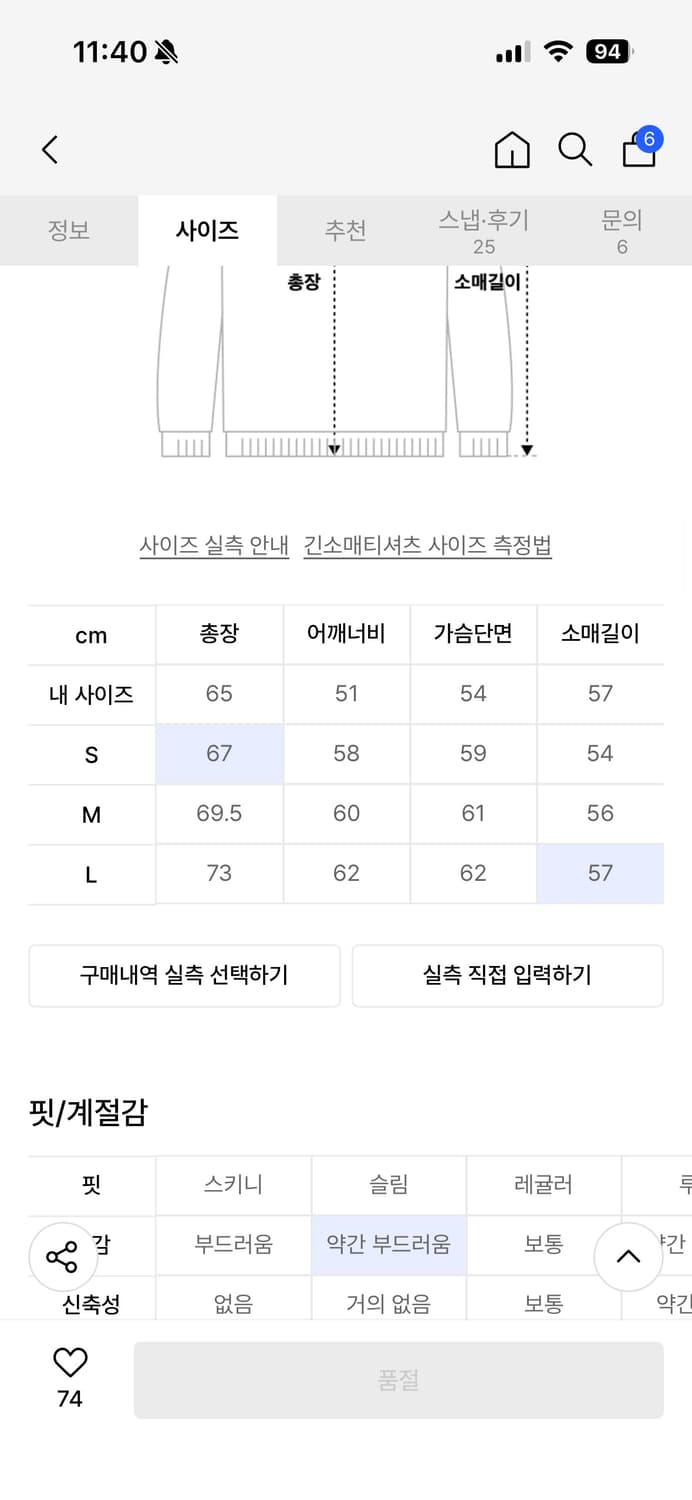The image size is (692, 1500).
Task: Tap the share icon button
Action: pyautogui.click(x=62, y=1257)
